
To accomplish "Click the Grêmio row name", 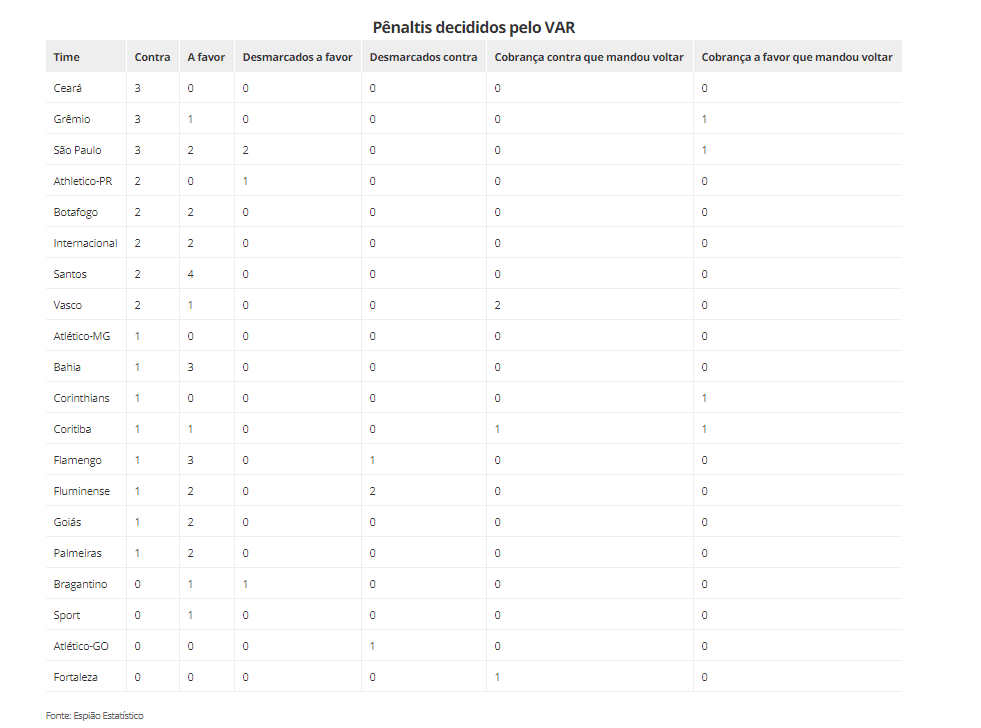I will 72,119.
